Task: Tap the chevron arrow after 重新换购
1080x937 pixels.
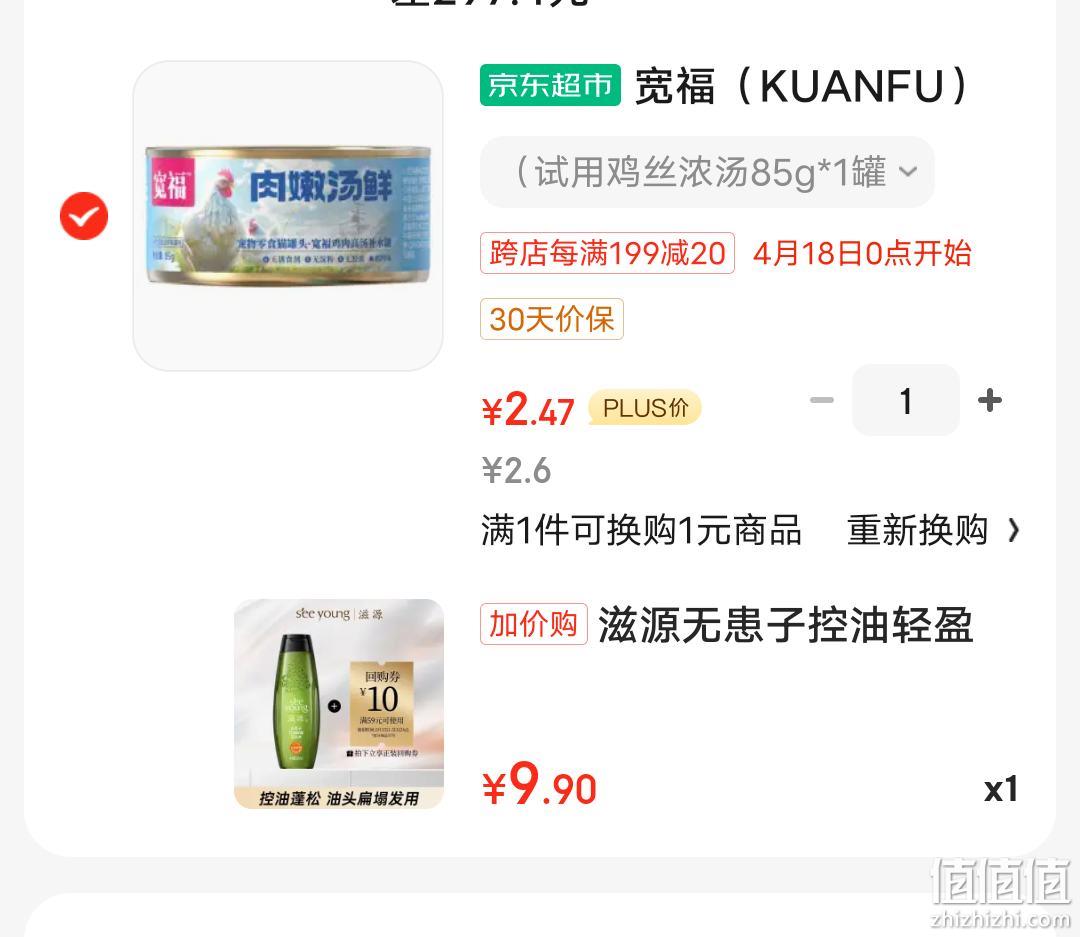Action: 1013,530
